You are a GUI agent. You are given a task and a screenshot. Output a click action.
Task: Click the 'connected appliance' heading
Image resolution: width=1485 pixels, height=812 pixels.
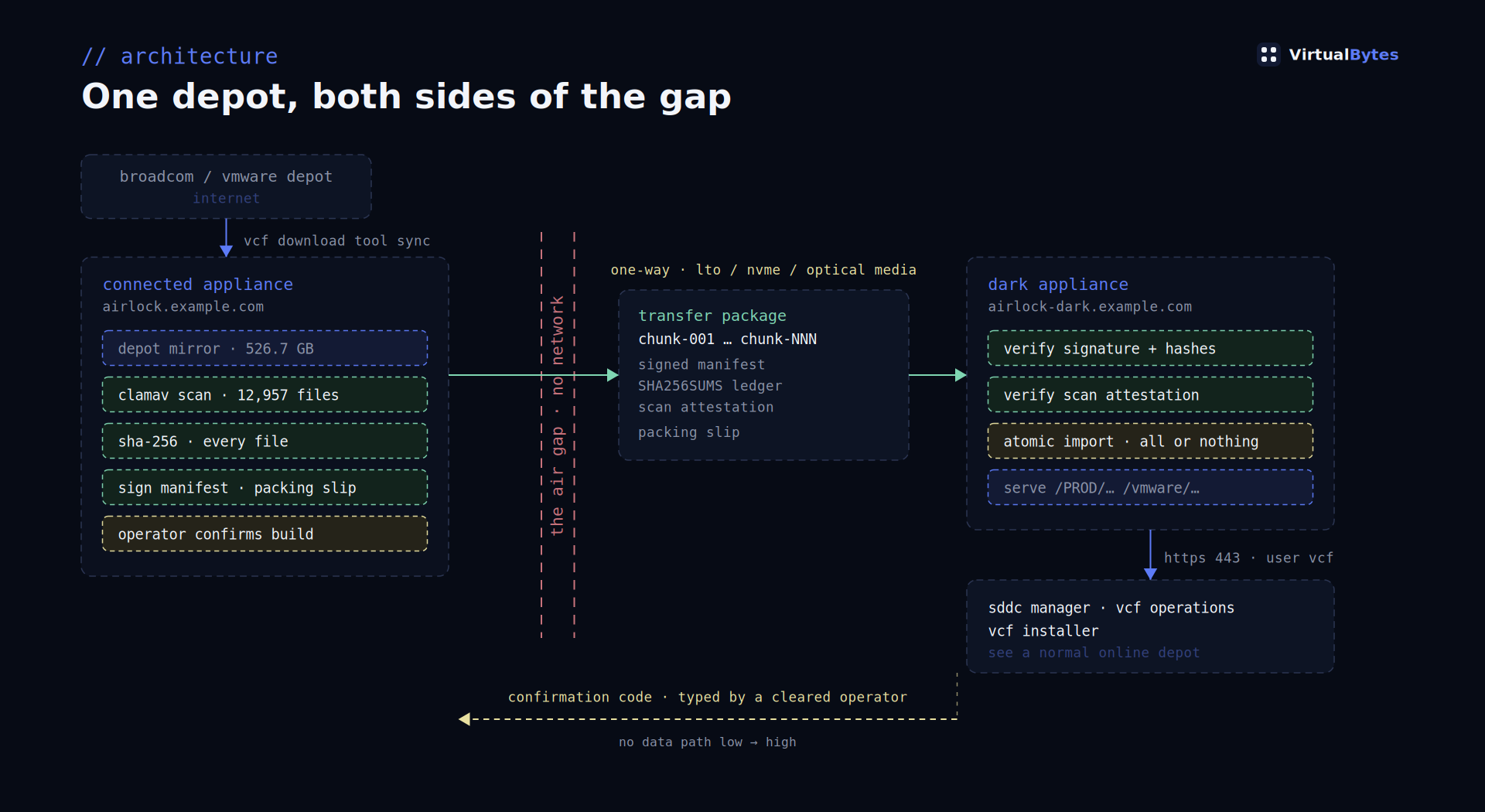(x=198, y=285)
